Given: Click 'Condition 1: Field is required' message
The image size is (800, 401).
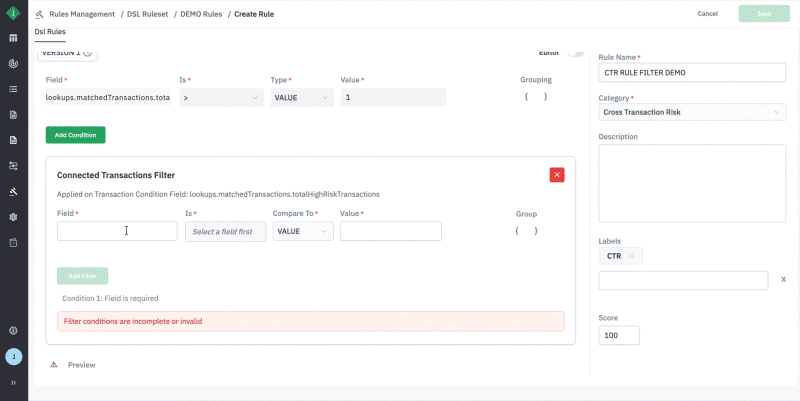Looking at the screenshot, I should (110, 298).
